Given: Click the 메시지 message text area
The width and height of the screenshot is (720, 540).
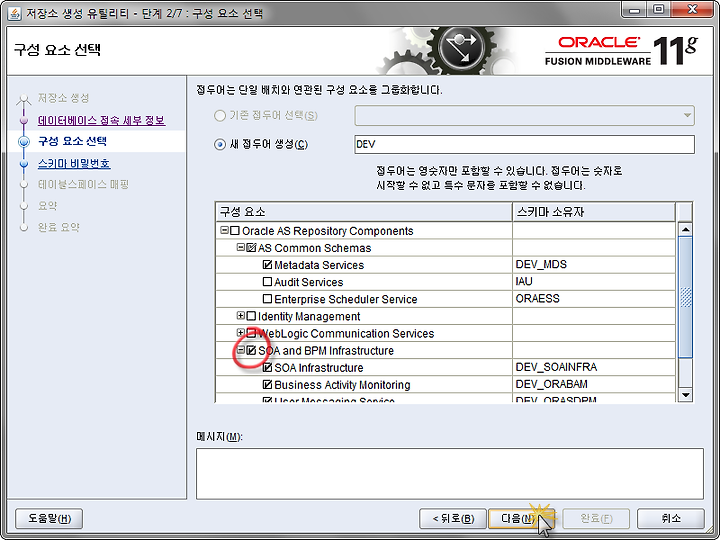Looking at the screenshot, I should [x=450, y=474].
